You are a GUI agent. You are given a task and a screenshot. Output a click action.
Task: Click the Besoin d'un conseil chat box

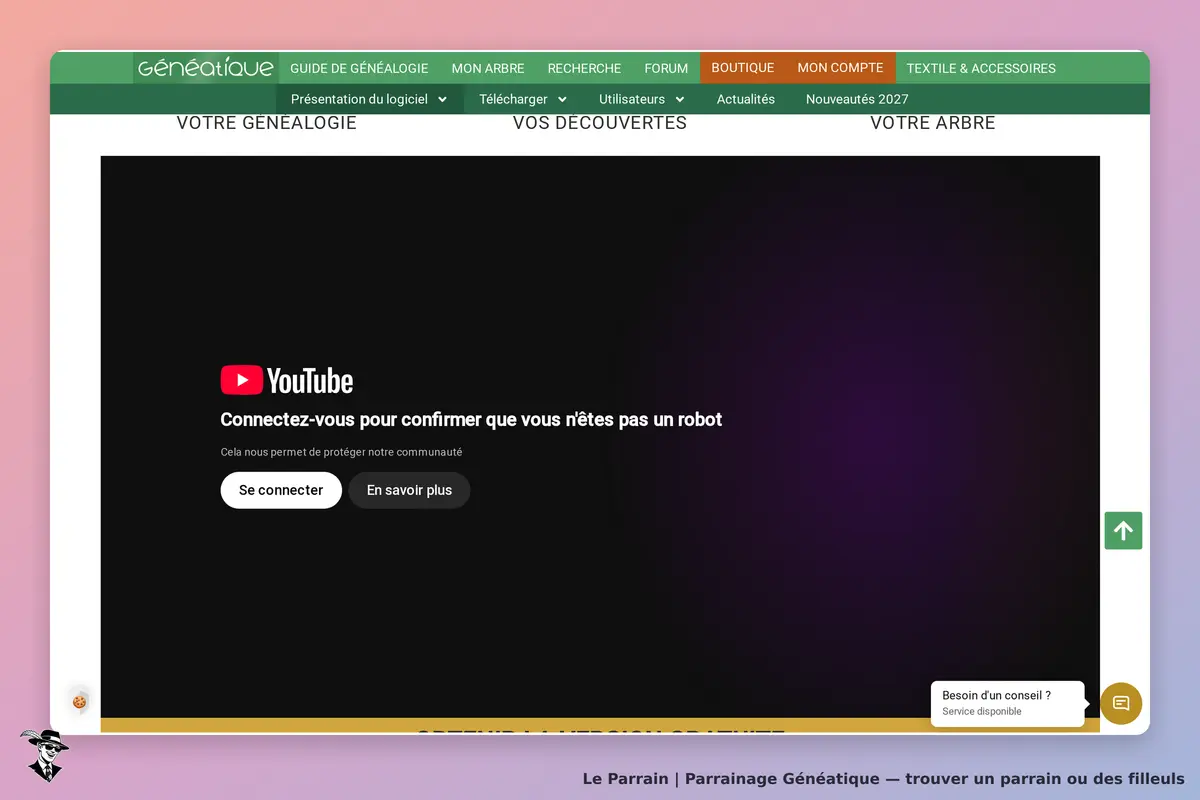coord(1007,703)
